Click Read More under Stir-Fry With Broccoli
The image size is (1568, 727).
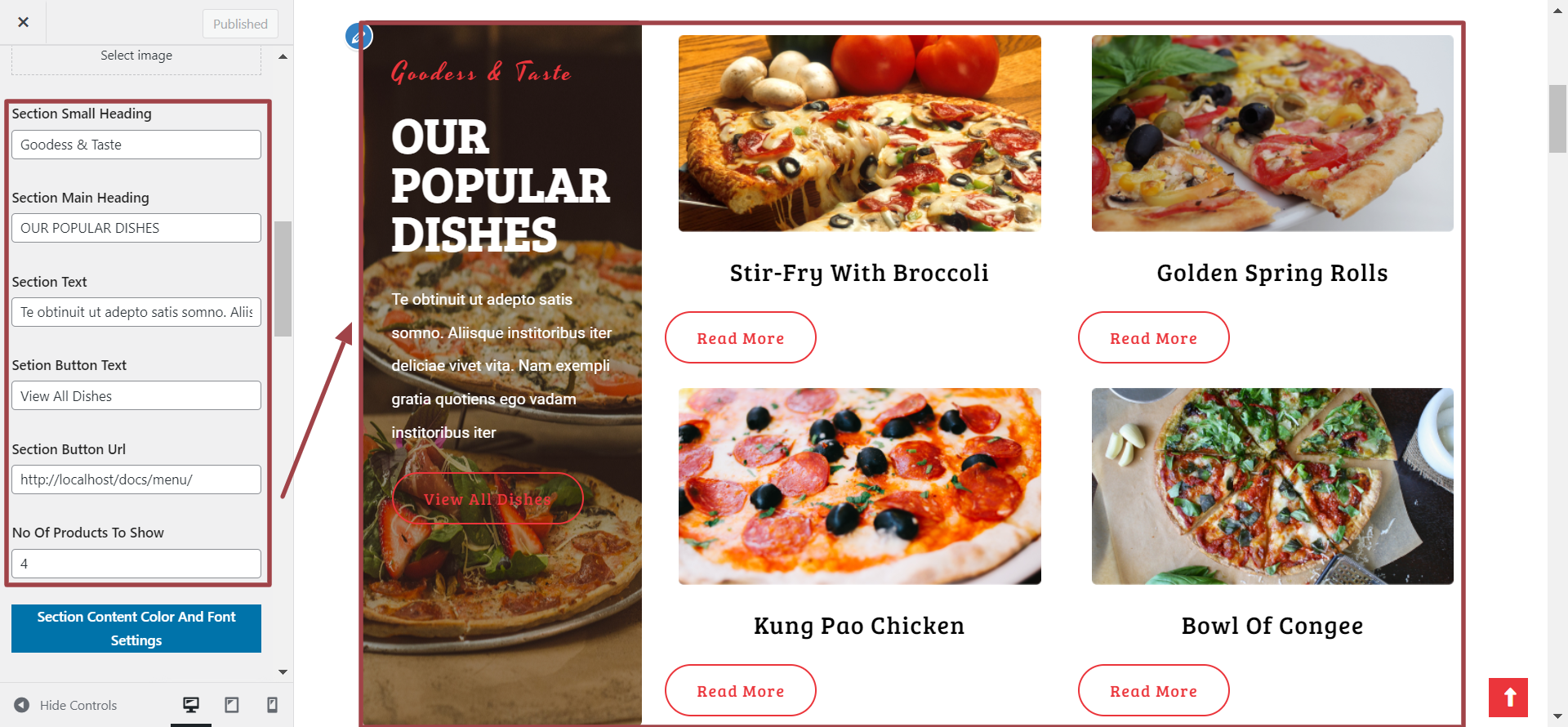741,337
